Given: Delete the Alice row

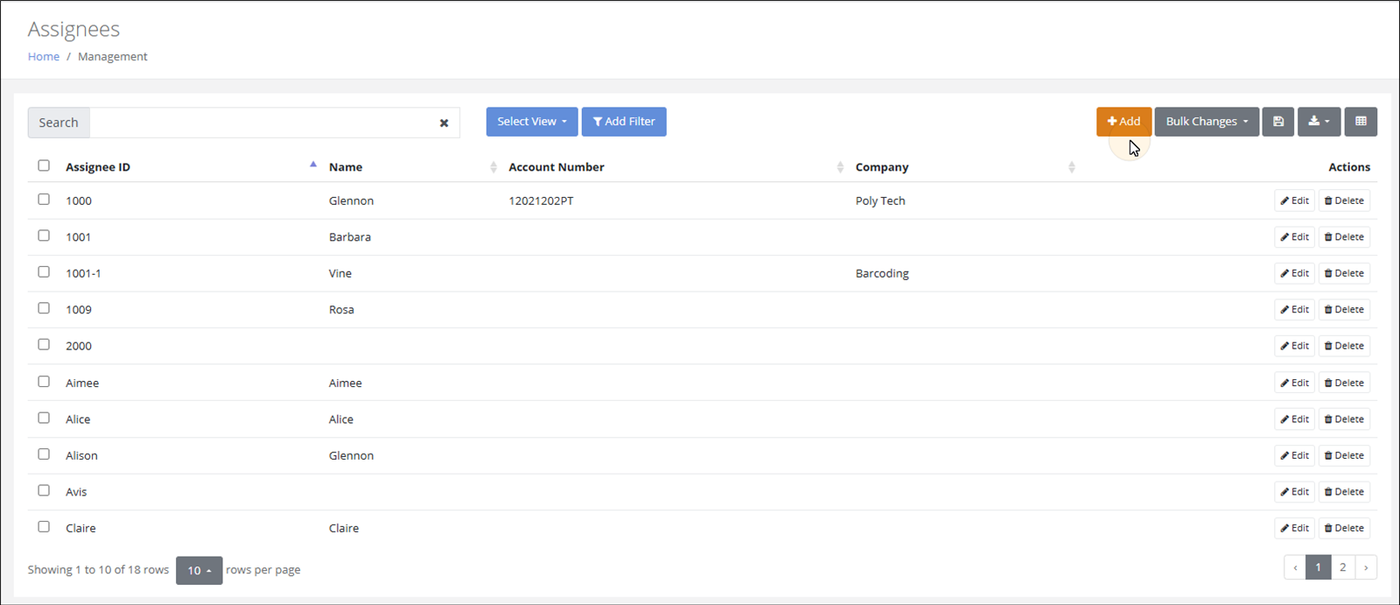Looking at the screenshot, I should (x=1344, y=419).
